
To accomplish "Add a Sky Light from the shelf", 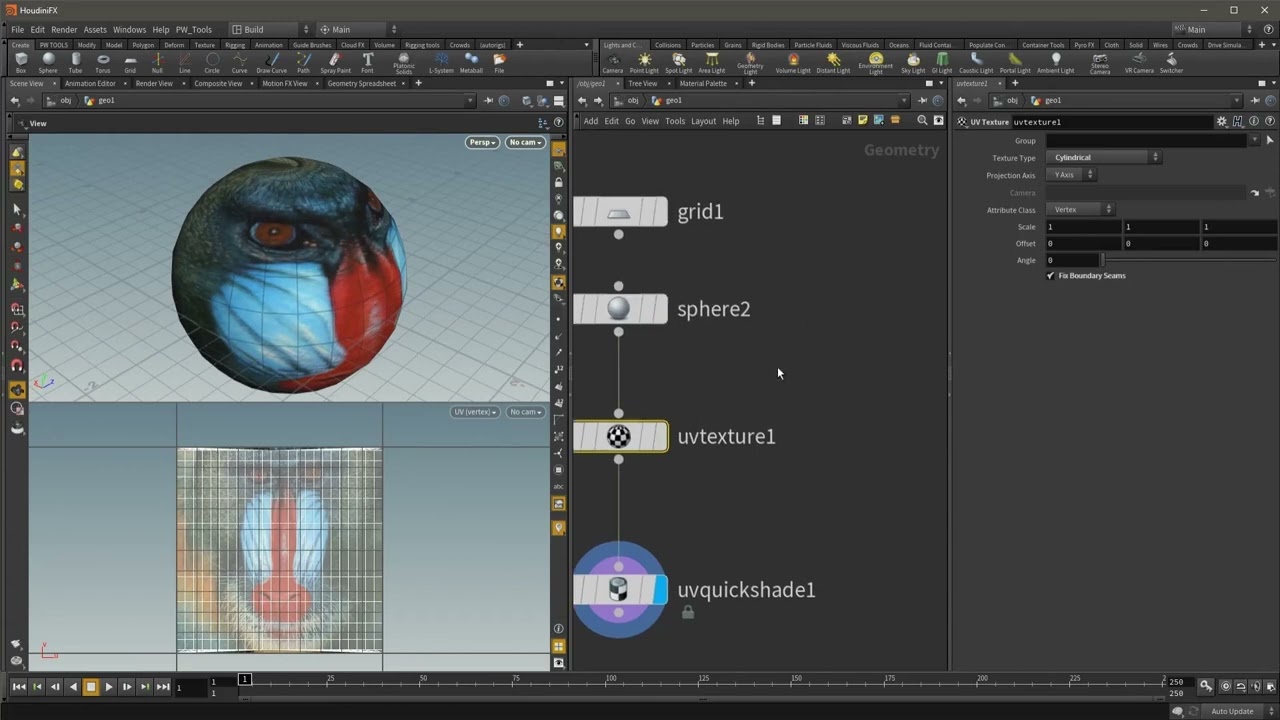I will tap(913, 63).
